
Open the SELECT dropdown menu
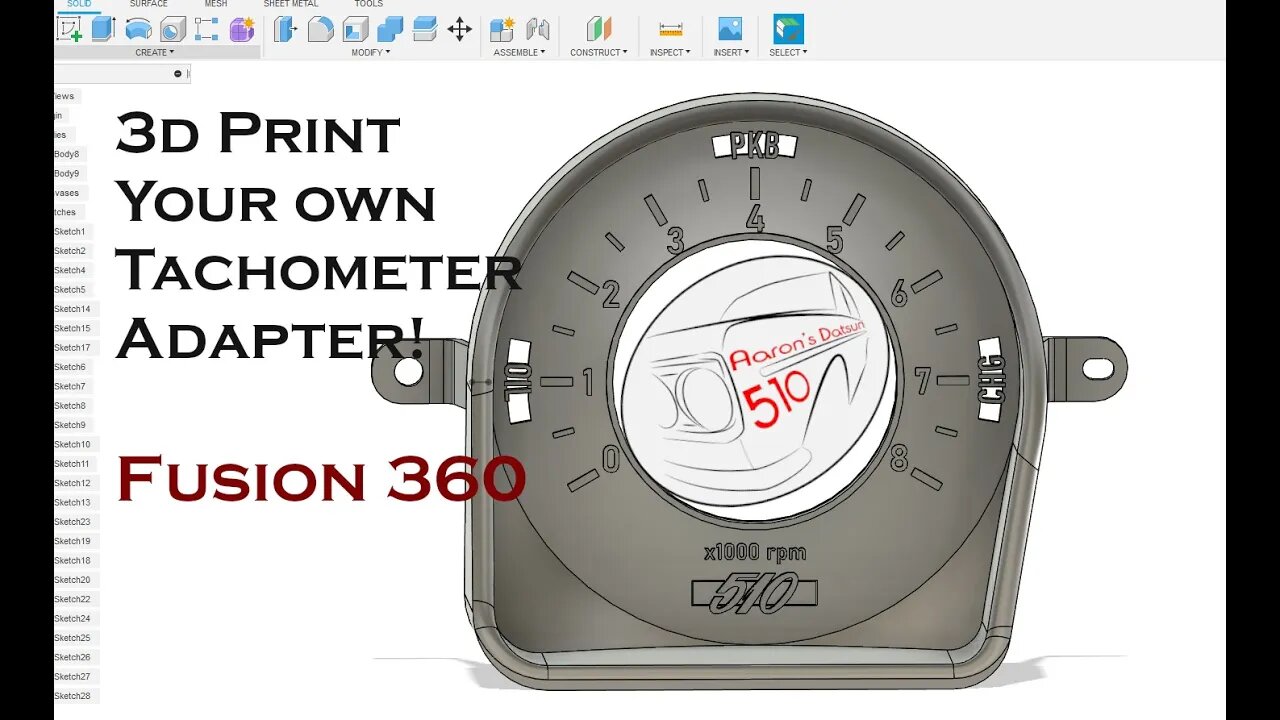(788, 52)
